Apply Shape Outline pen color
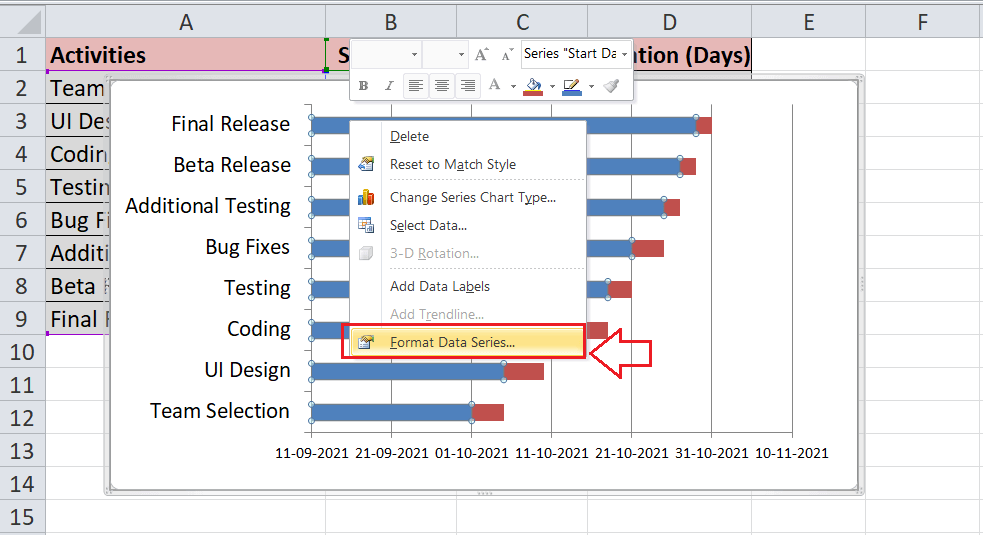 tap(572, 86)
